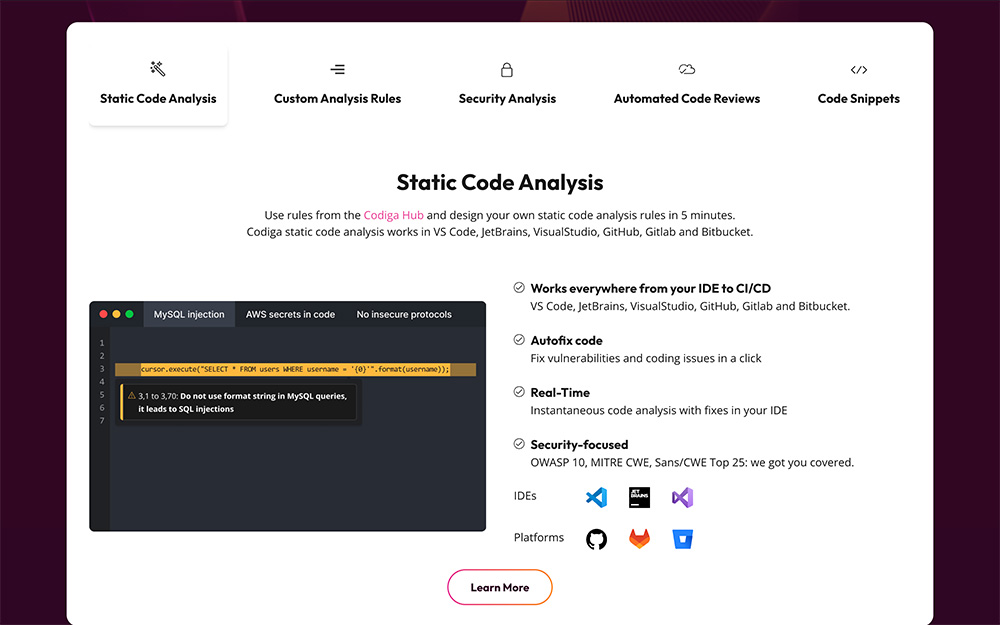
Task: Select the MySQL injection code tab
Action: click(189, 314)
